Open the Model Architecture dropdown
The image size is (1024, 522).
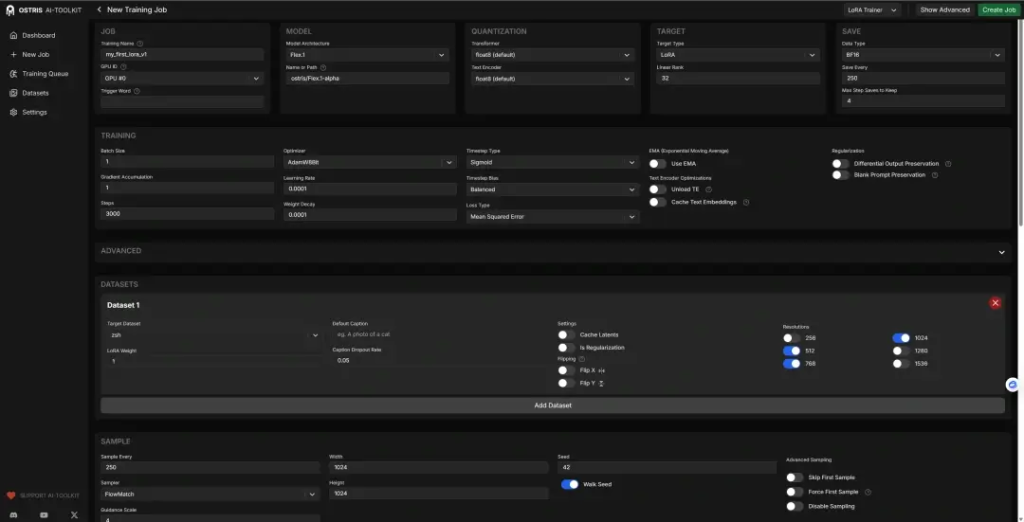[x=368, y=56]
